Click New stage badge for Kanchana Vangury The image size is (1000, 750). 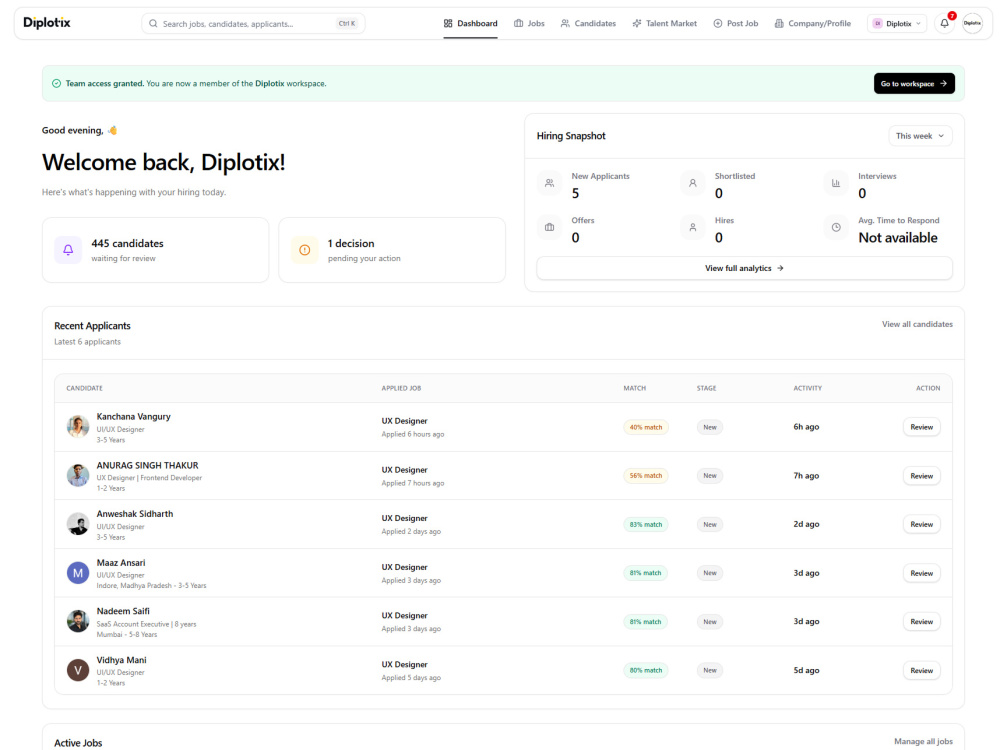pyautogui.click(x=710, y=427)
